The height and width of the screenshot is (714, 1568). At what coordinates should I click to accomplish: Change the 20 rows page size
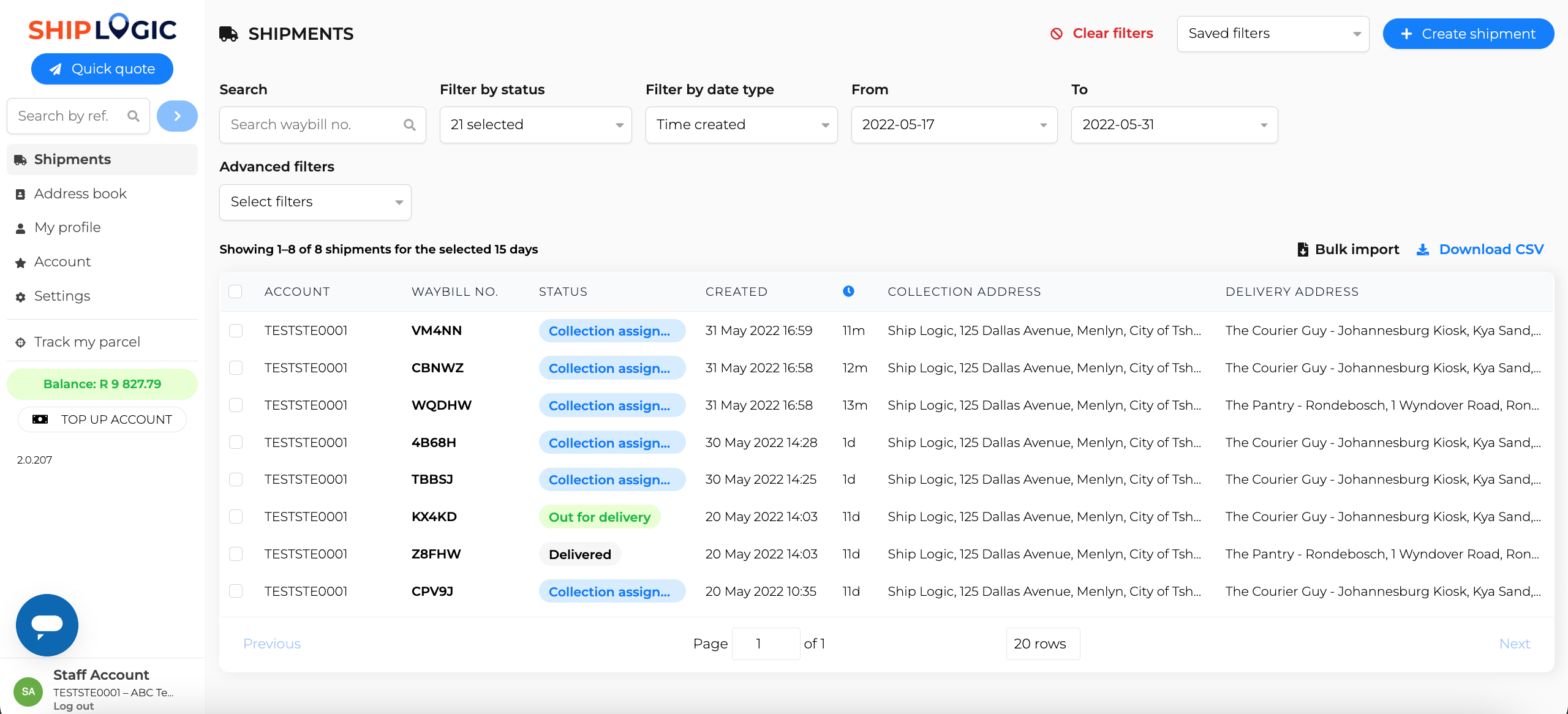1042,644
